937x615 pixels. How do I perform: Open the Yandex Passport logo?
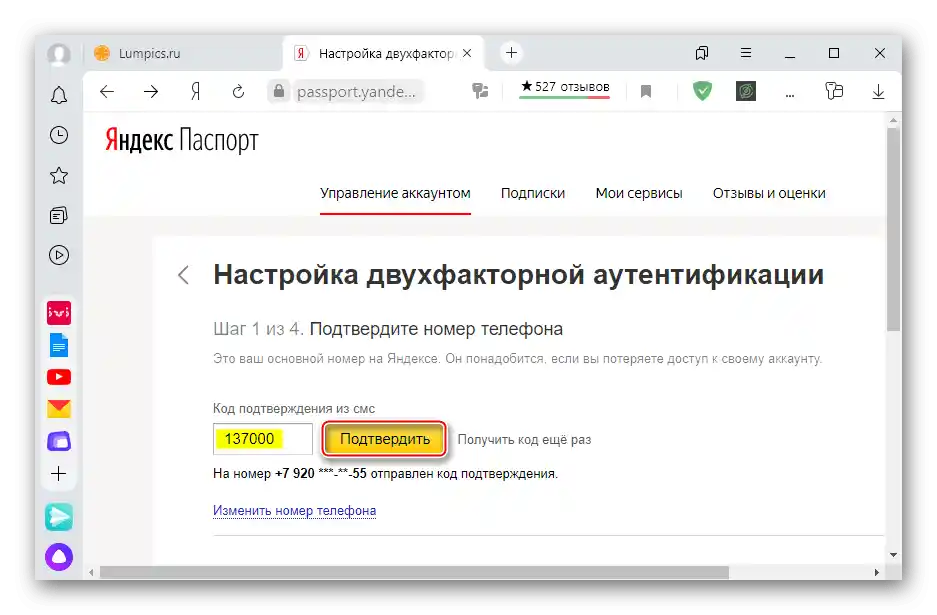[x=182, y=140]
